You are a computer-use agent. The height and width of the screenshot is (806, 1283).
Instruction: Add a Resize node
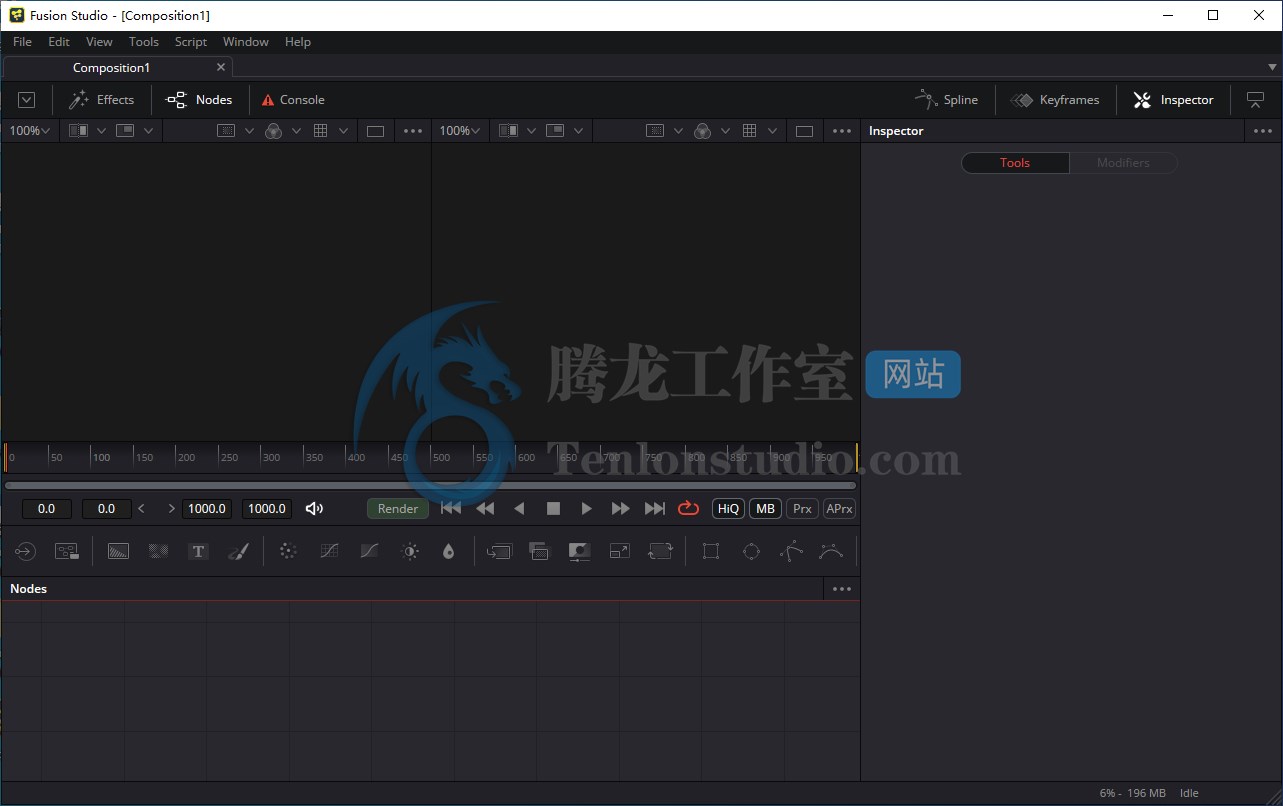(x=620, y=551)
